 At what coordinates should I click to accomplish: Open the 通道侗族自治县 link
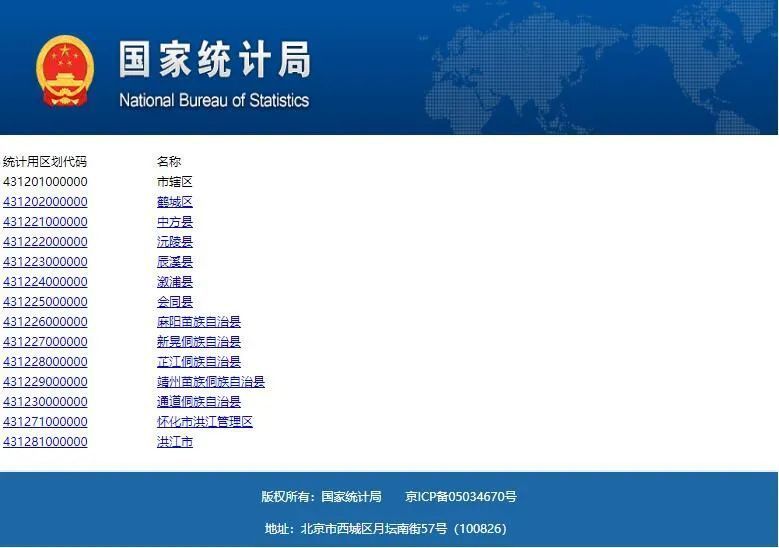pos(199,401)
